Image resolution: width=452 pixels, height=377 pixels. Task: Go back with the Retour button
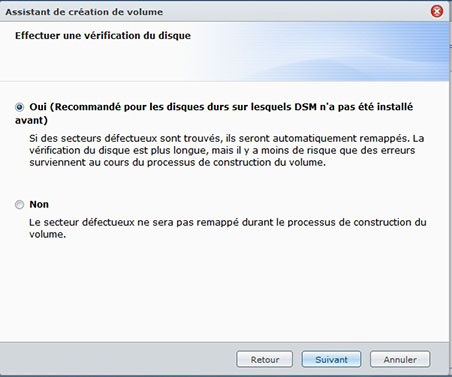pyautogui.click(x=265, y=359)
